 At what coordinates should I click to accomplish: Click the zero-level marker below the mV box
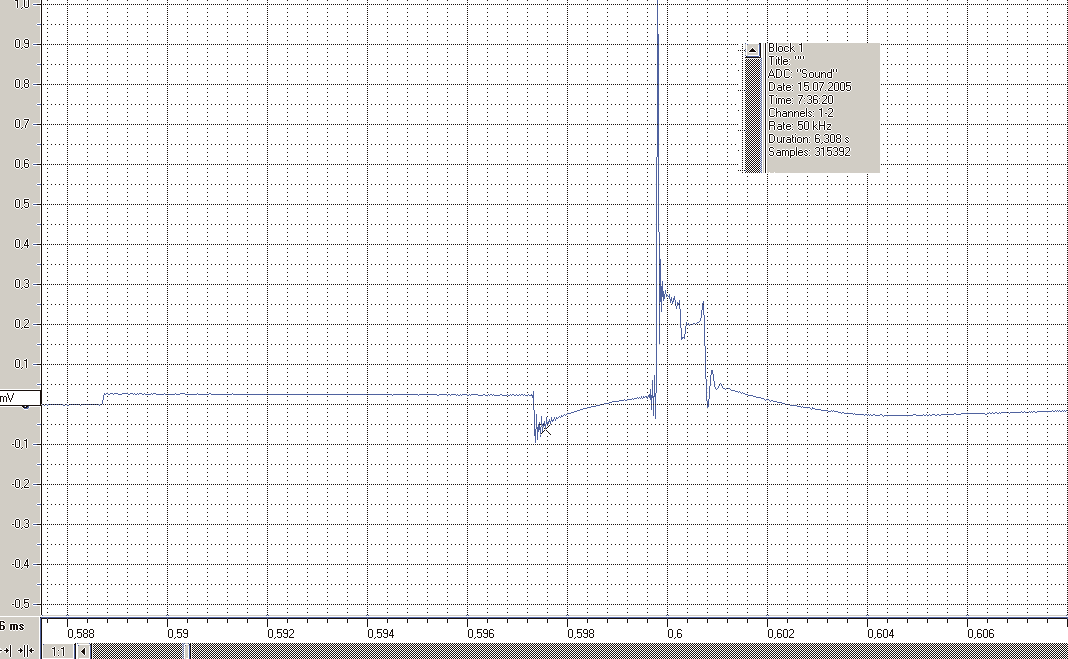pos(26,406)
